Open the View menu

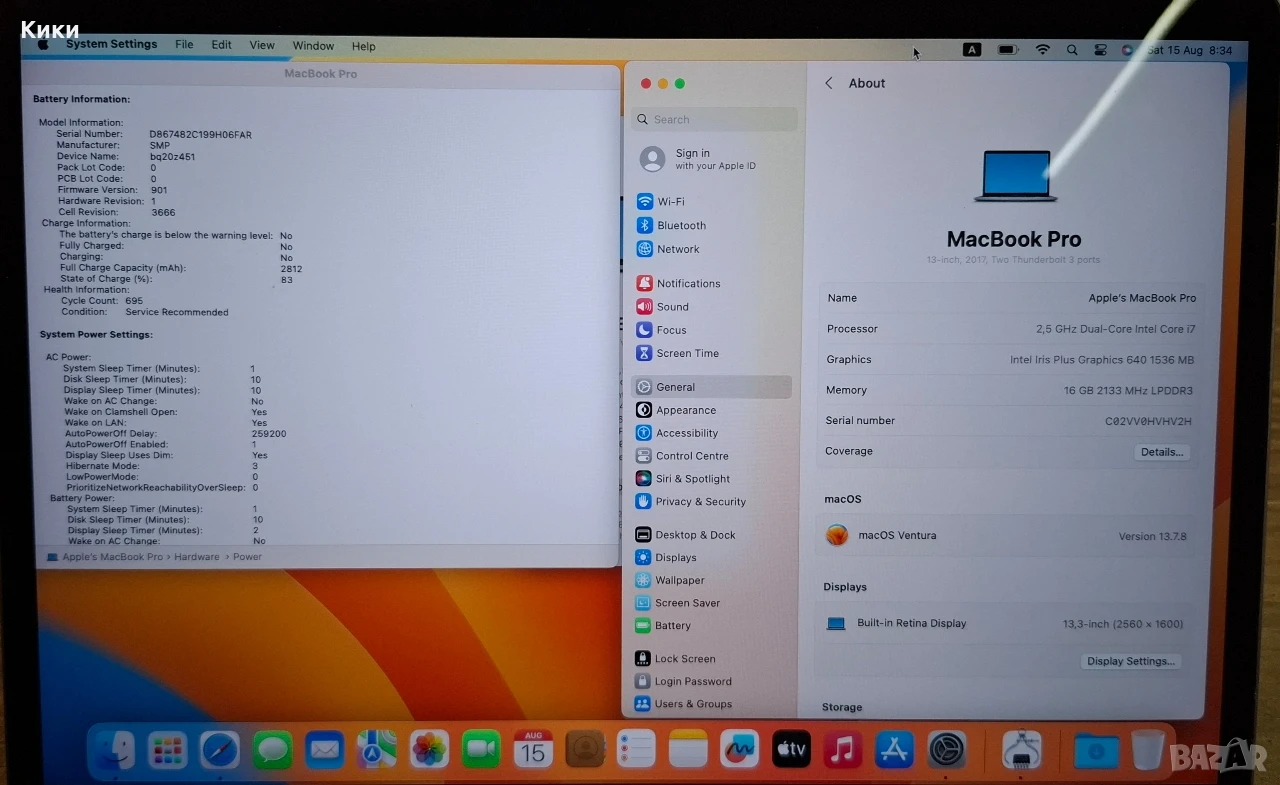coord(262,45)
